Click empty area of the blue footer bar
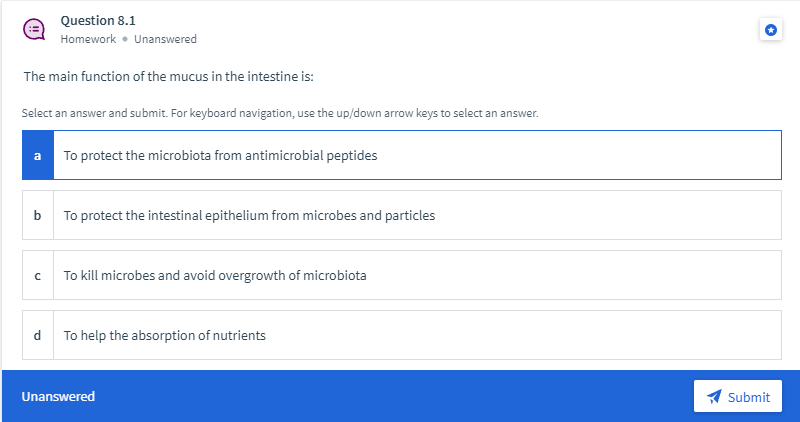Viewport: 800px width, 422px height. [x=400, y=397]
